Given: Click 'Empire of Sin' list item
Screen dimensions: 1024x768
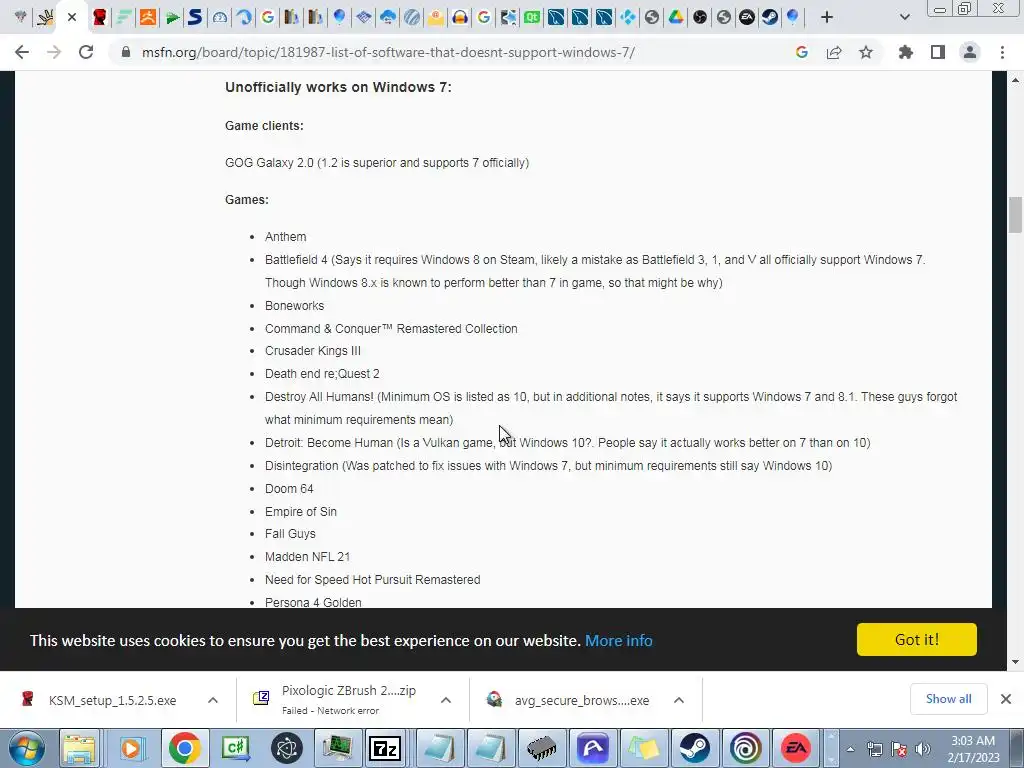Looking at the screenshot, I should [300, 511].
